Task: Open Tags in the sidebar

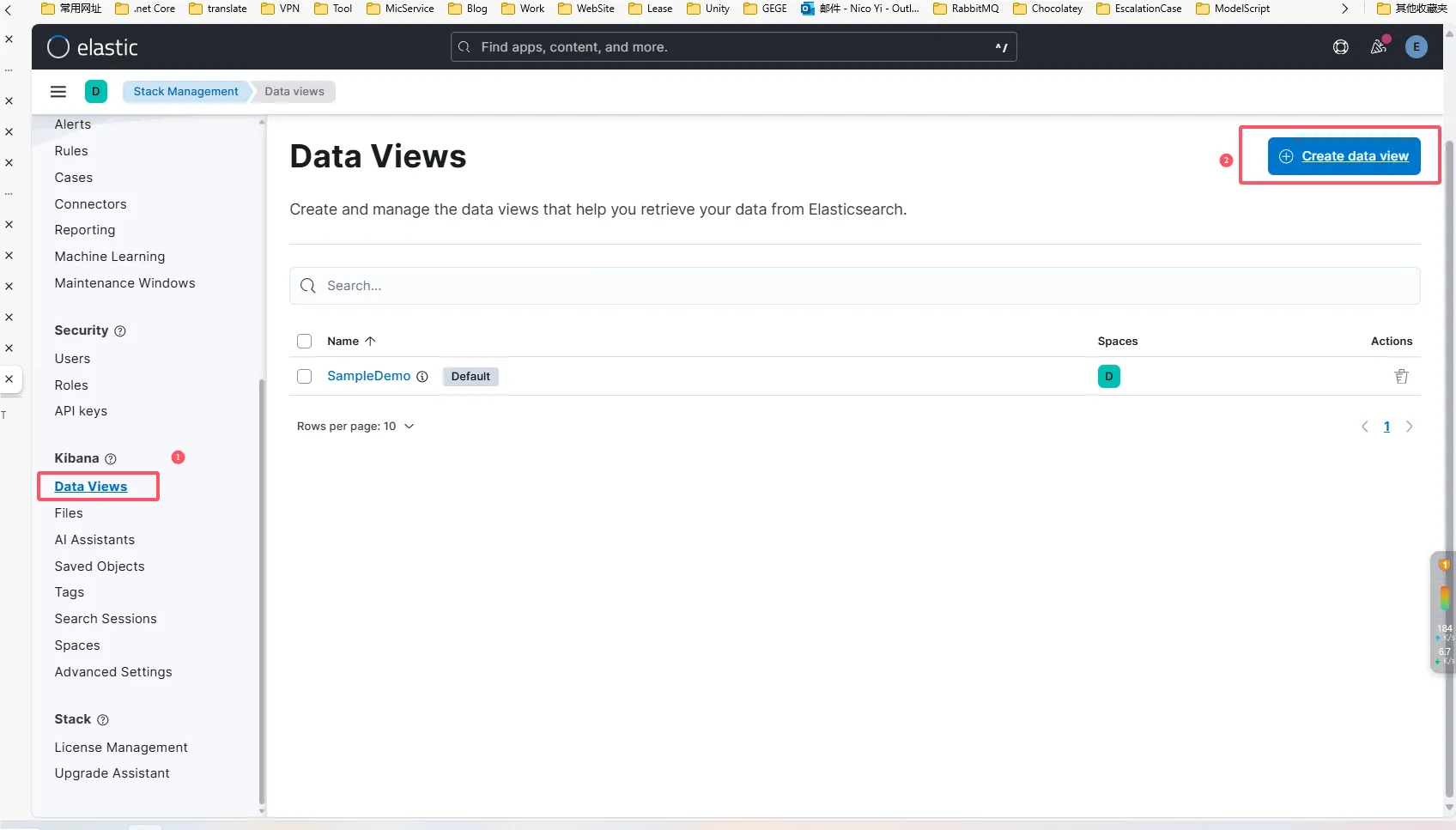Action: pyautogui.click(x=70, y=592)
